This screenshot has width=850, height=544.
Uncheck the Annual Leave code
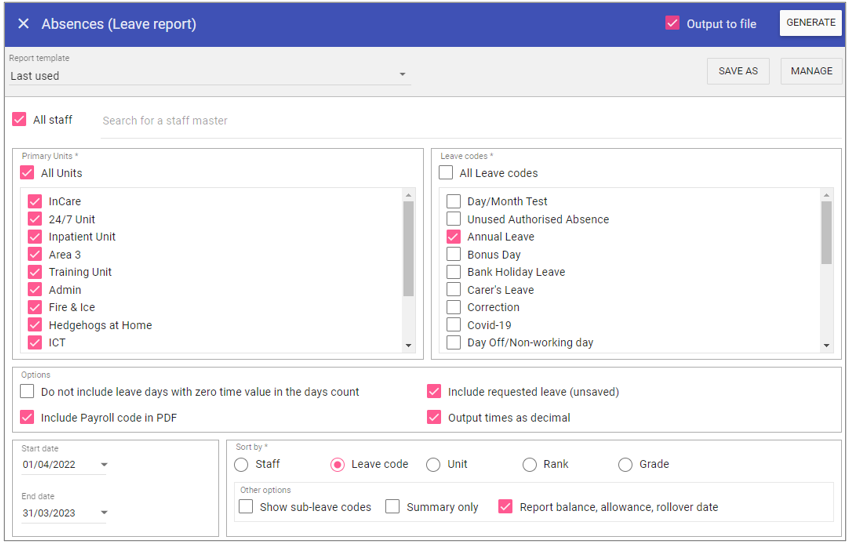point(454,237)
